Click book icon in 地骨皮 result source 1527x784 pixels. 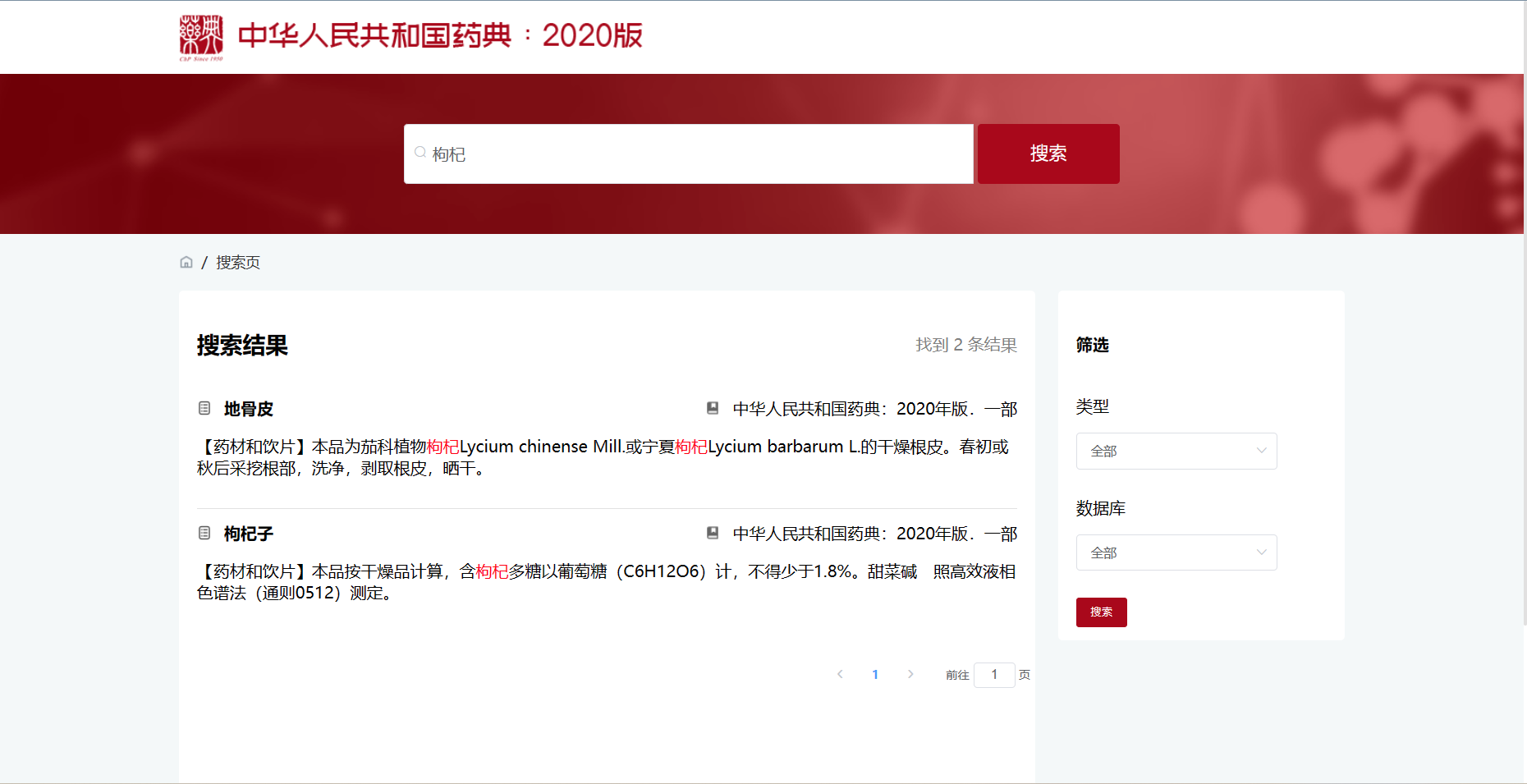coord(713,408)
